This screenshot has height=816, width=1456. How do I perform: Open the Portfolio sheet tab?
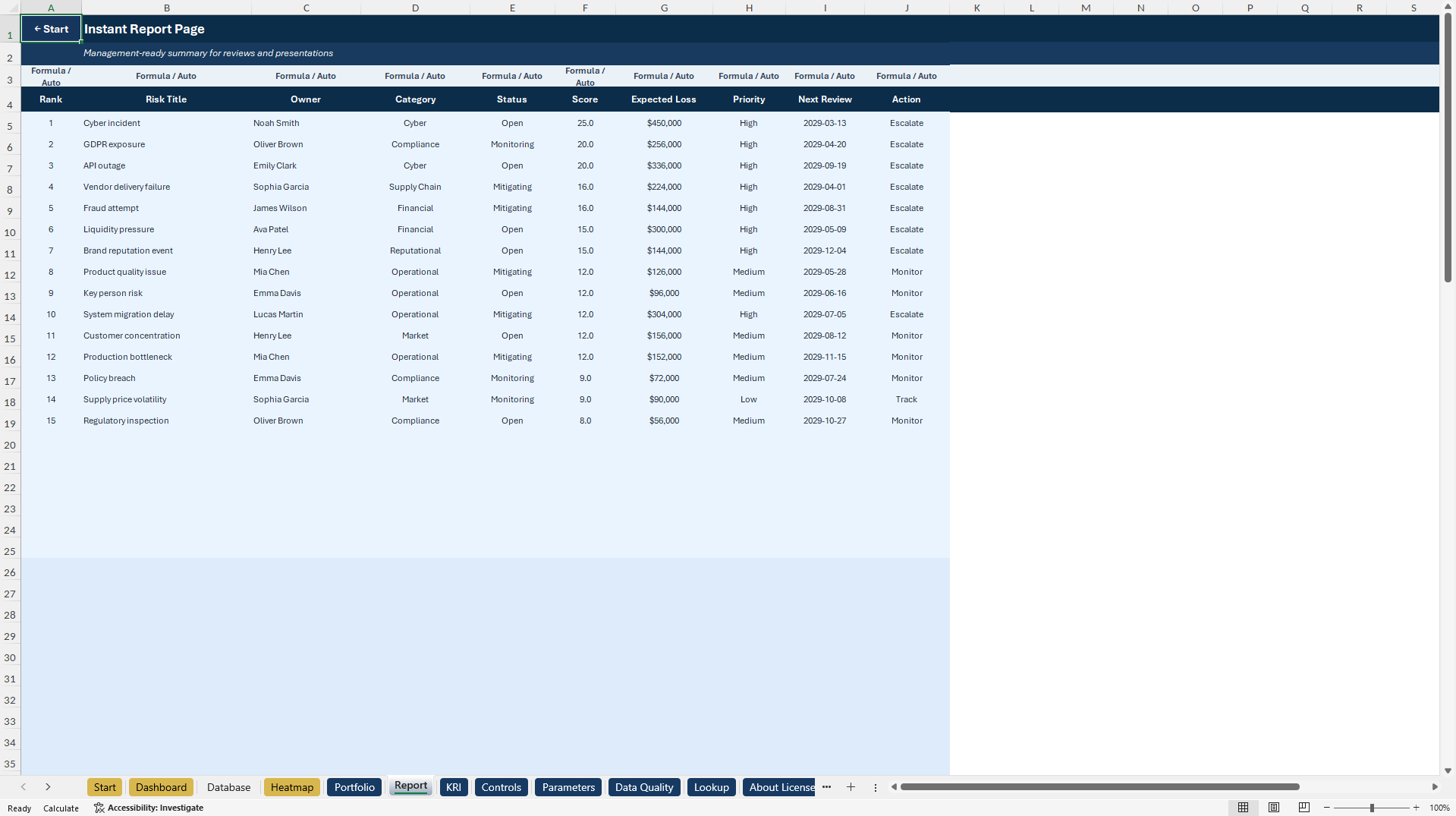point(354,787)
